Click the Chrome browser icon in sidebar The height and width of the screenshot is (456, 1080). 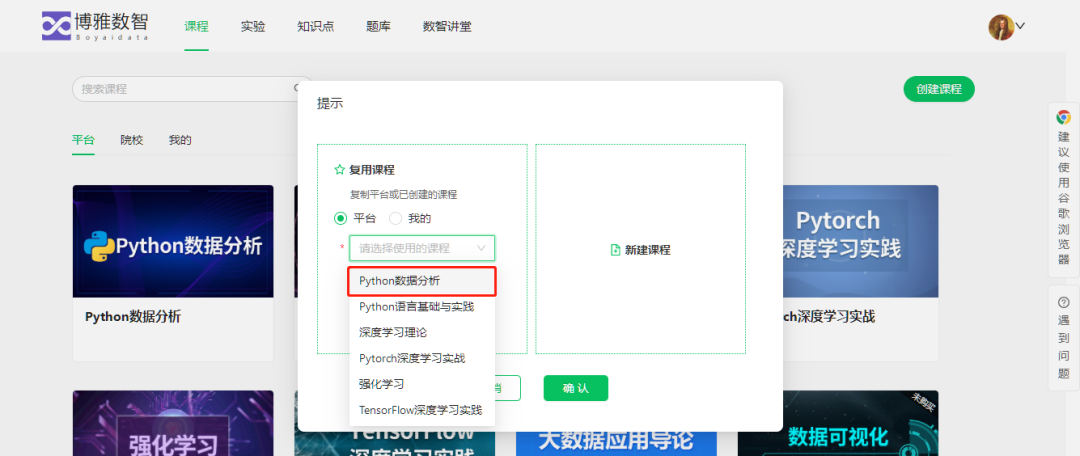click(1063, 117)
